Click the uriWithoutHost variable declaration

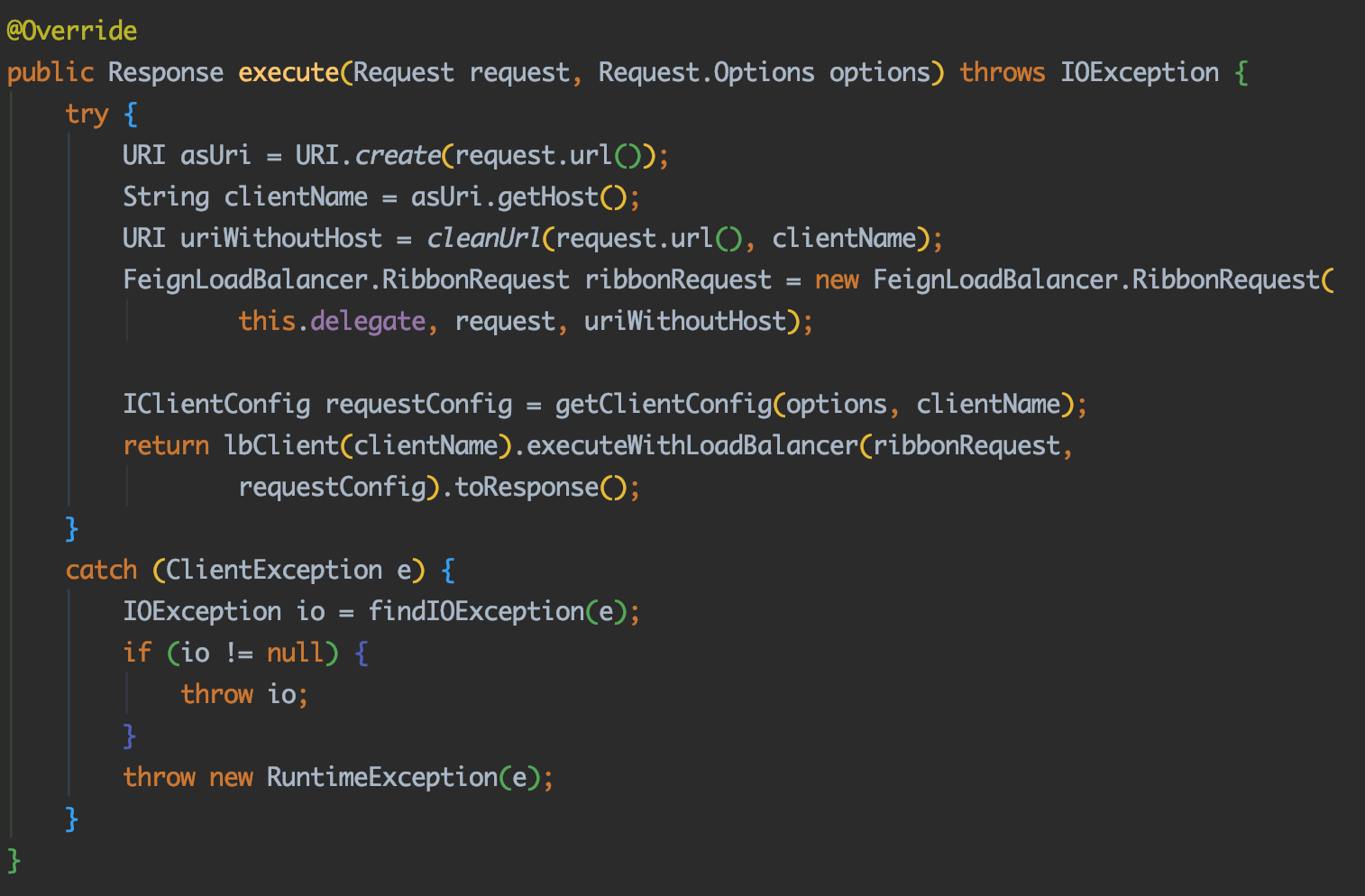coord(281,238)
